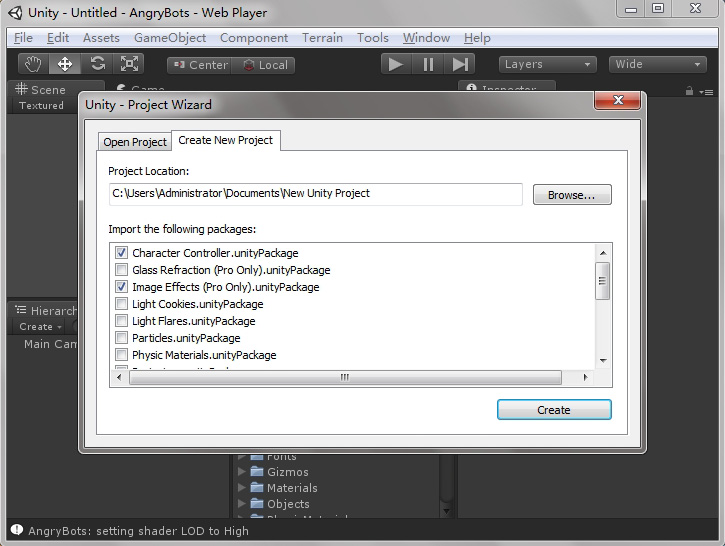Viewport: 725px width, 546px height.
Task: Click the Project Location path field
Action: point(316,194)
